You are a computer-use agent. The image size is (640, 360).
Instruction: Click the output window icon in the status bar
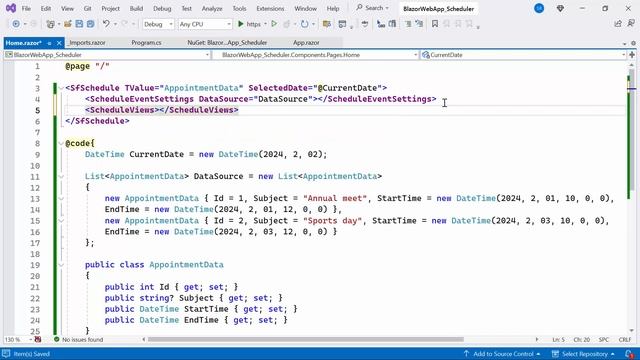click(6, 354)
